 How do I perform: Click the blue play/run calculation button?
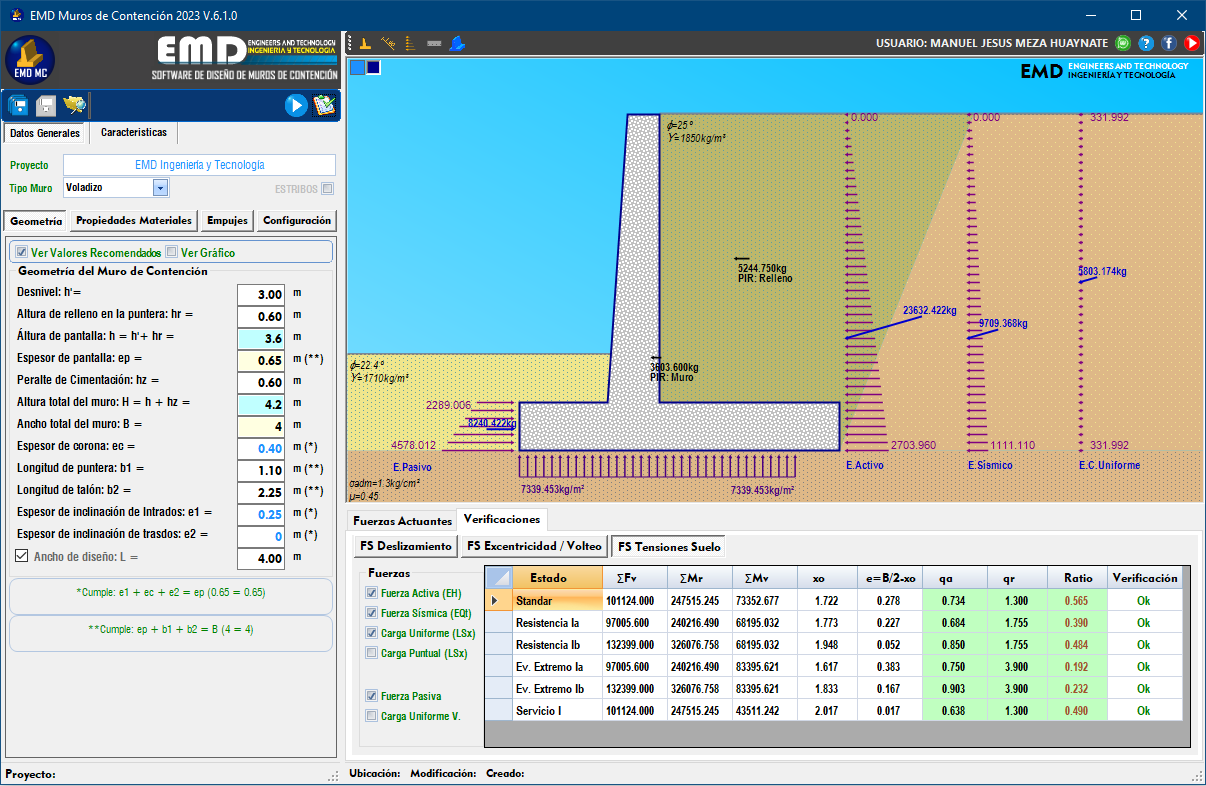click(x=296, y=105)
